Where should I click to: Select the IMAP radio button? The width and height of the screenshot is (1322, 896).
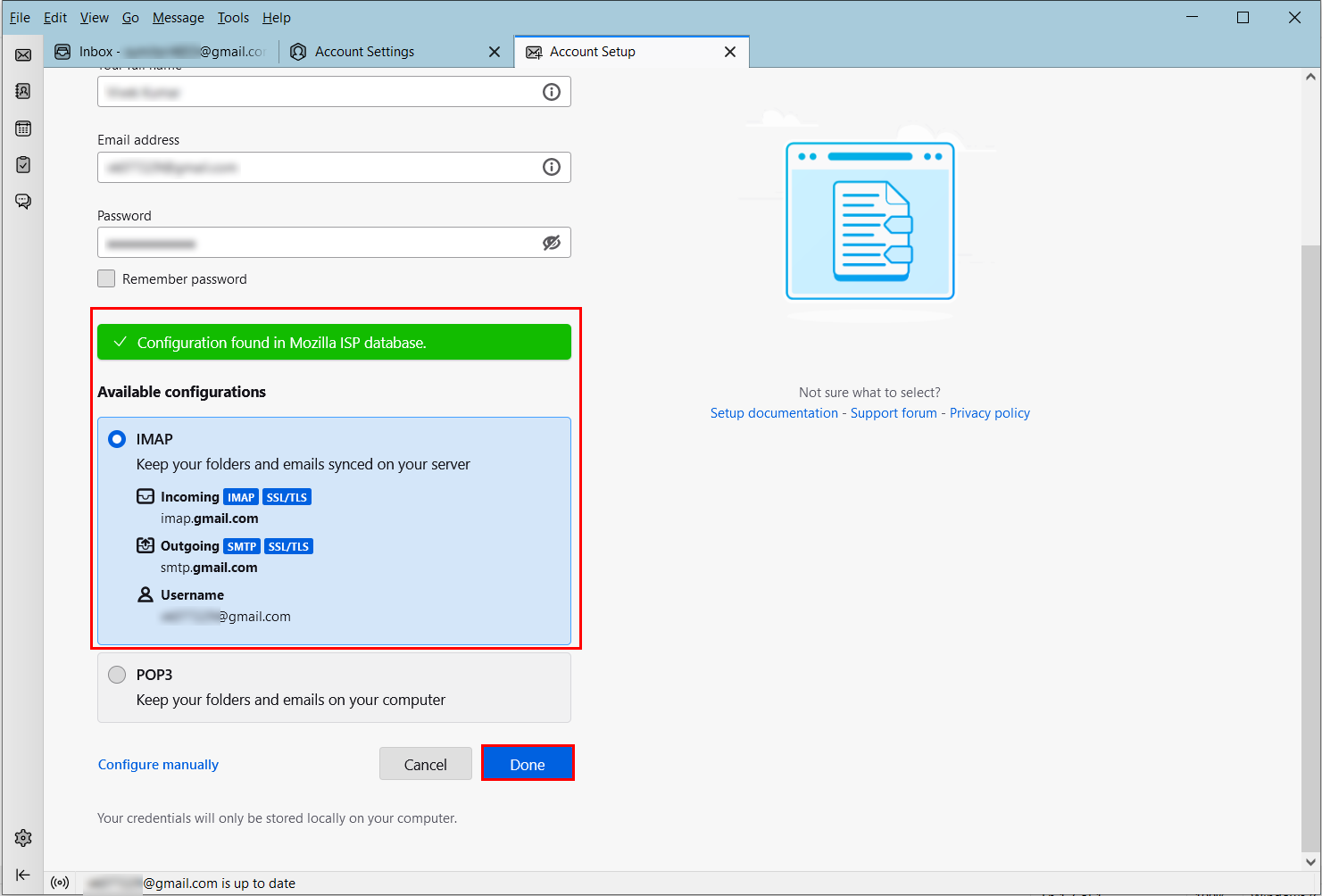117,439
